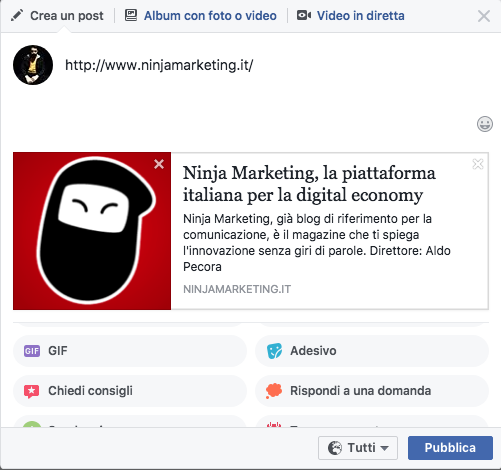501x470 pixels.
Task: Click the NINJAMARKETING.IT domain label
Action: point(237,289)
